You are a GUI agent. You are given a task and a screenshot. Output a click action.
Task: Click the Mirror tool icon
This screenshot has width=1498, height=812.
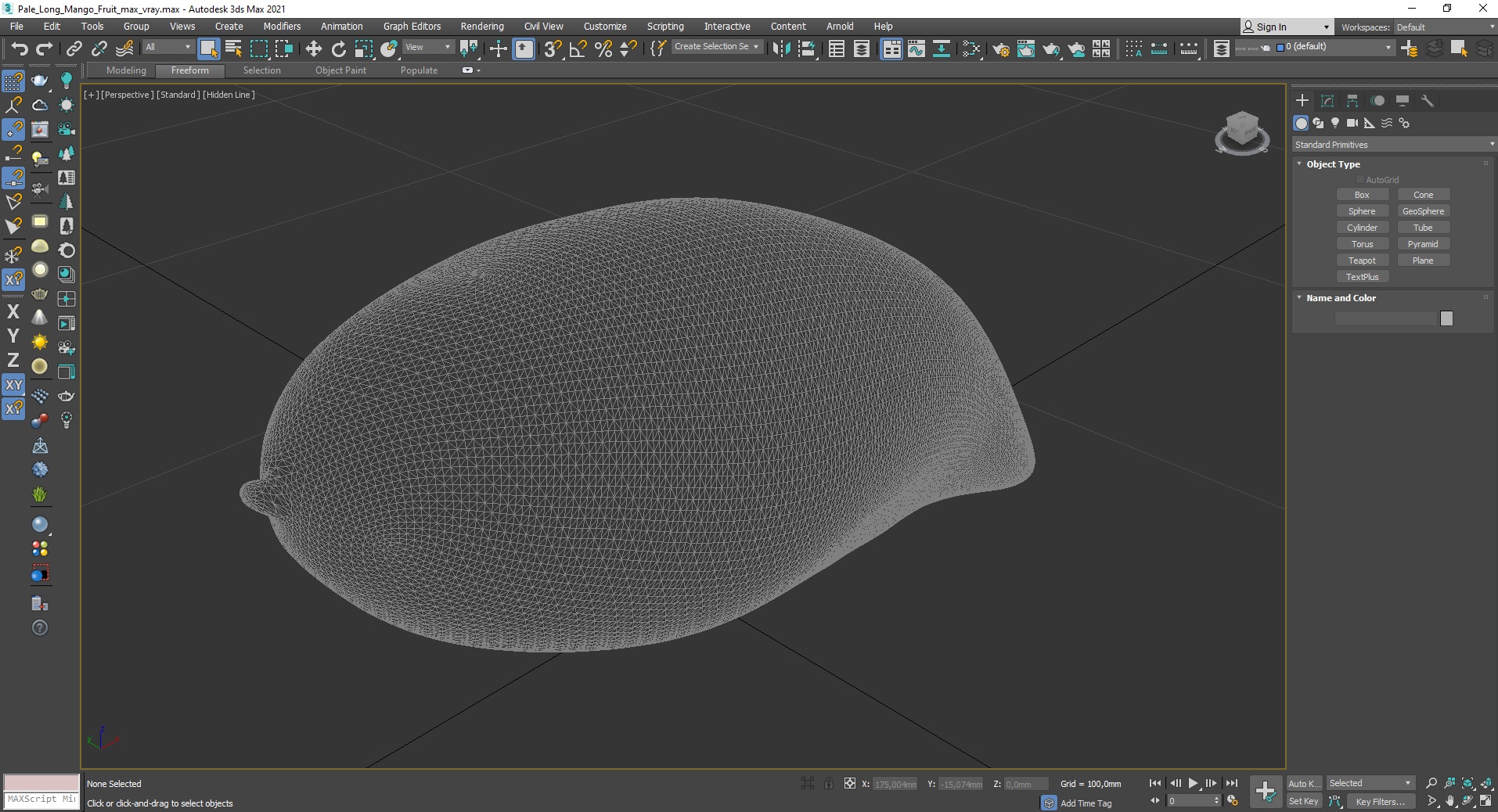pyautogui.click(x=780, y=49)
